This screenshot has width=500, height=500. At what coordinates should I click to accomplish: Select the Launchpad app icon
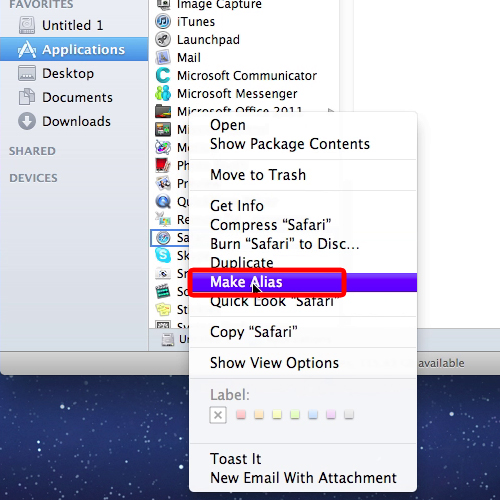[x=163, y=40]
